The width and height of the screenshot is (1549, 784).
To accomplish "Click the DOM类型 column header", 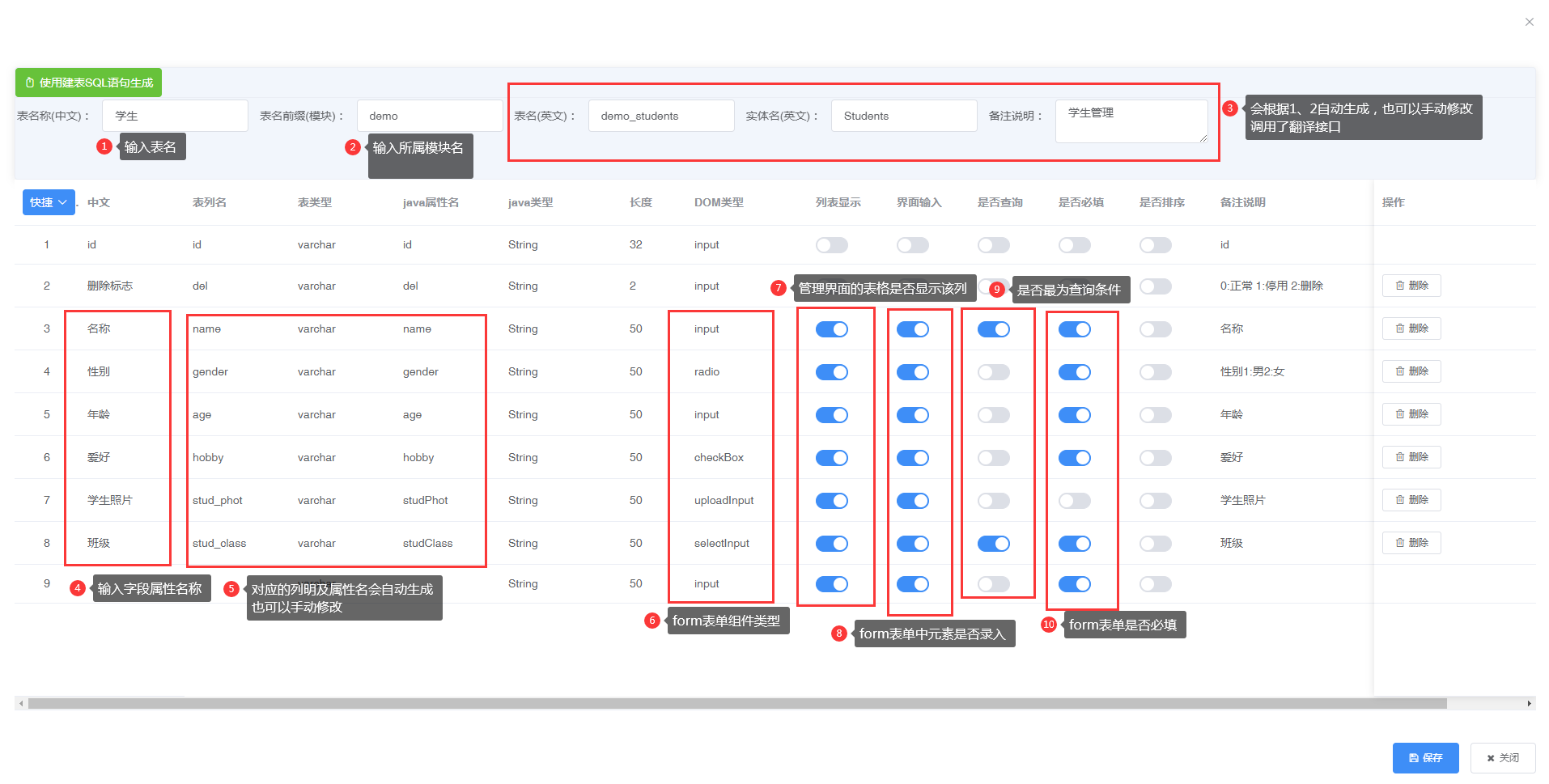I will [719, 202].
